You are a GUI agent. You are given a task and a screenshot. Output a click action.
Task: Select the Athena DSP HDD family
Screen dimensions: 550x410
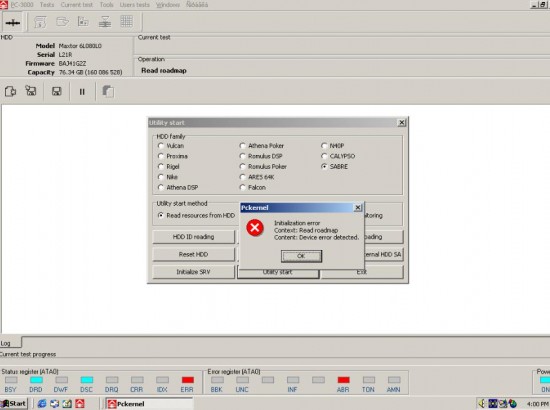[x=161, y=188]
